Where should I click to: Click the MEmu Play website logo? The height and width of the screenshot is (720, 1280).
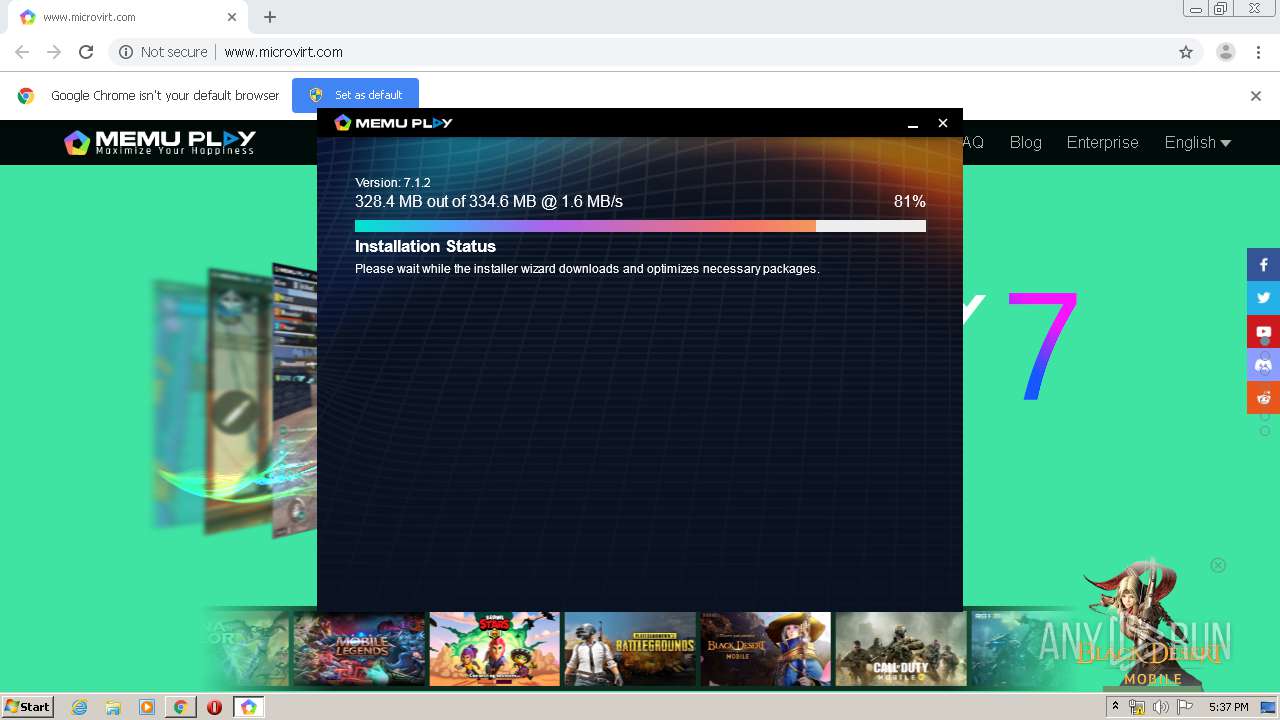click(160, 142)
